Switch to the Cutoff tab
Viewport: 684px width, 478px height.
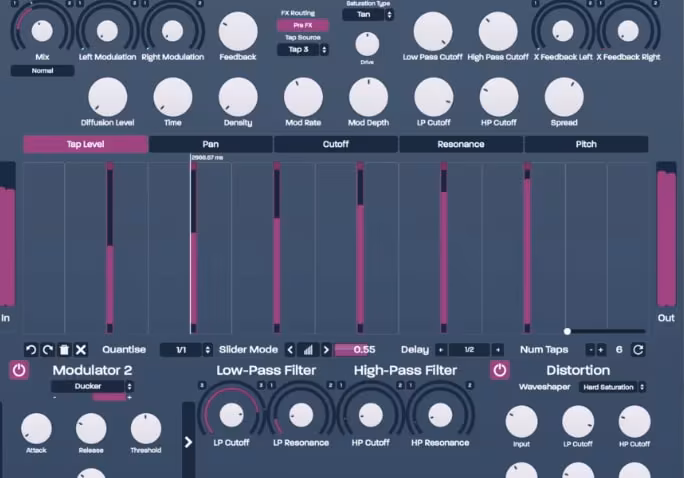click(x=336, y=144)
